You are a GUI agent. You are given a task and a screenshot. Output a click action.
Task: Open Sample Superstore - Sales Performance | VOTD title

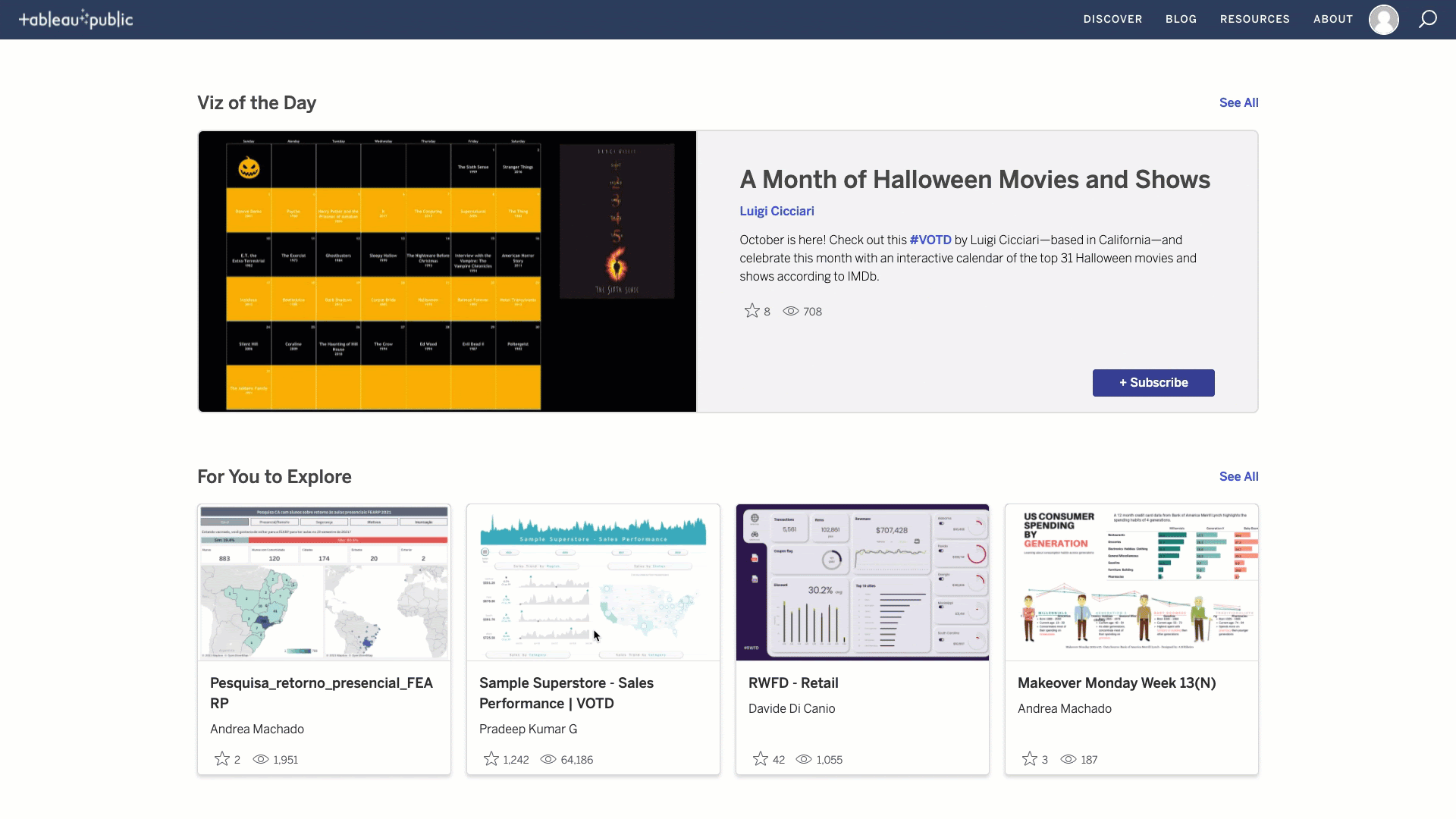(x=566, y=693)
